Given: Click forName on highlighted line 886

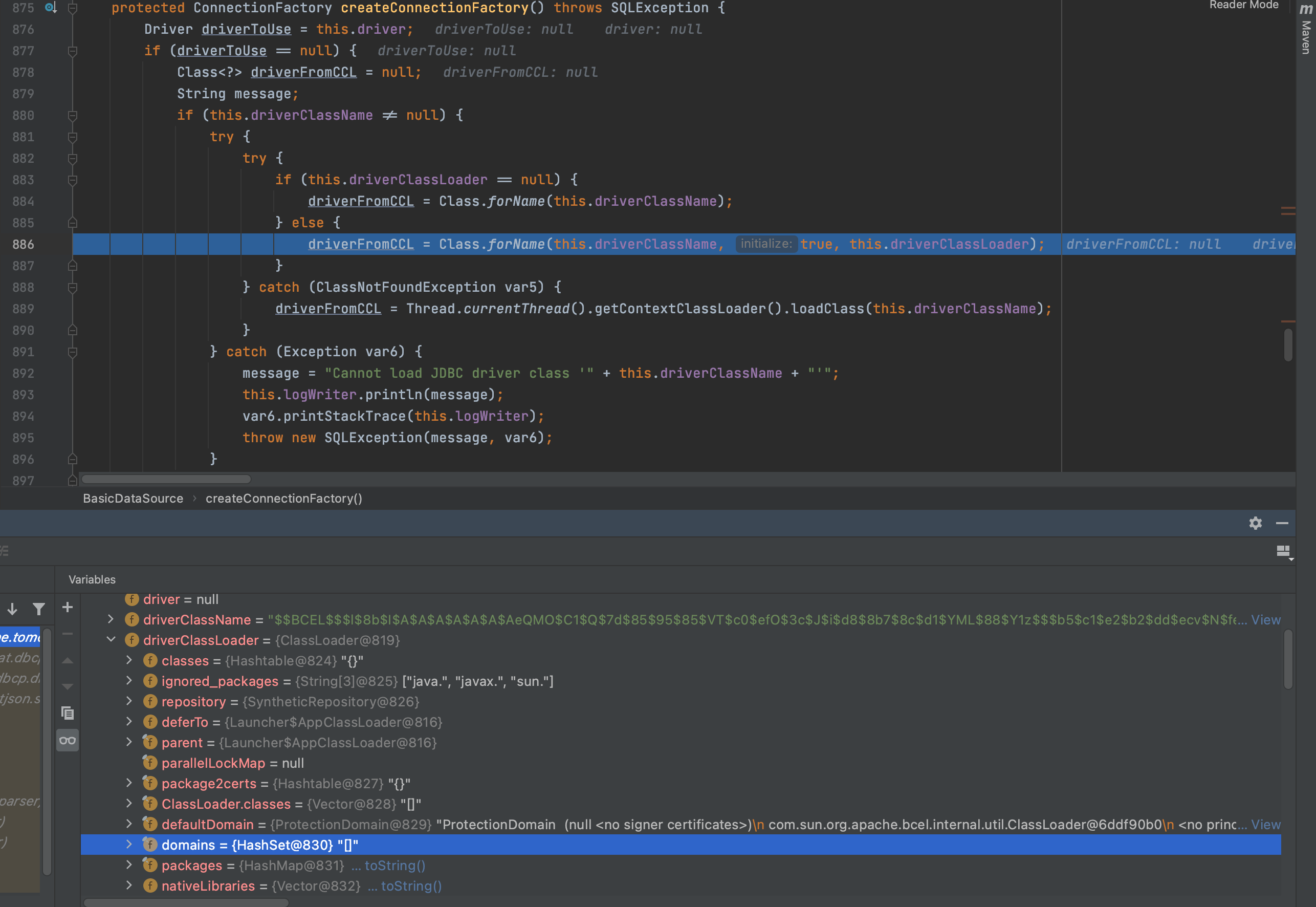Looking at the screenshot, I should pyautogui.click(x=516, y=244).
